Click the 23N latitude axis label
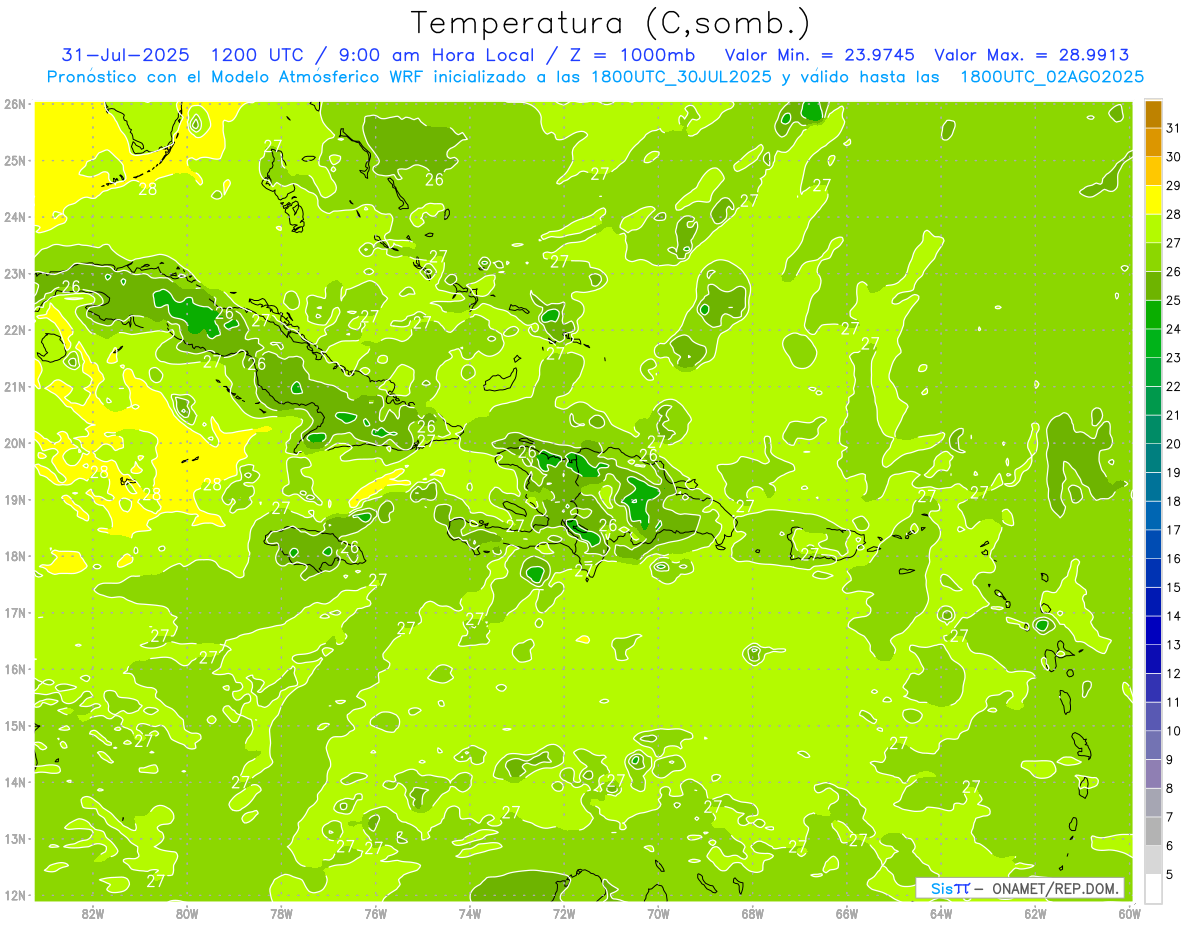The image size is (1200, 927). (15, 274)
